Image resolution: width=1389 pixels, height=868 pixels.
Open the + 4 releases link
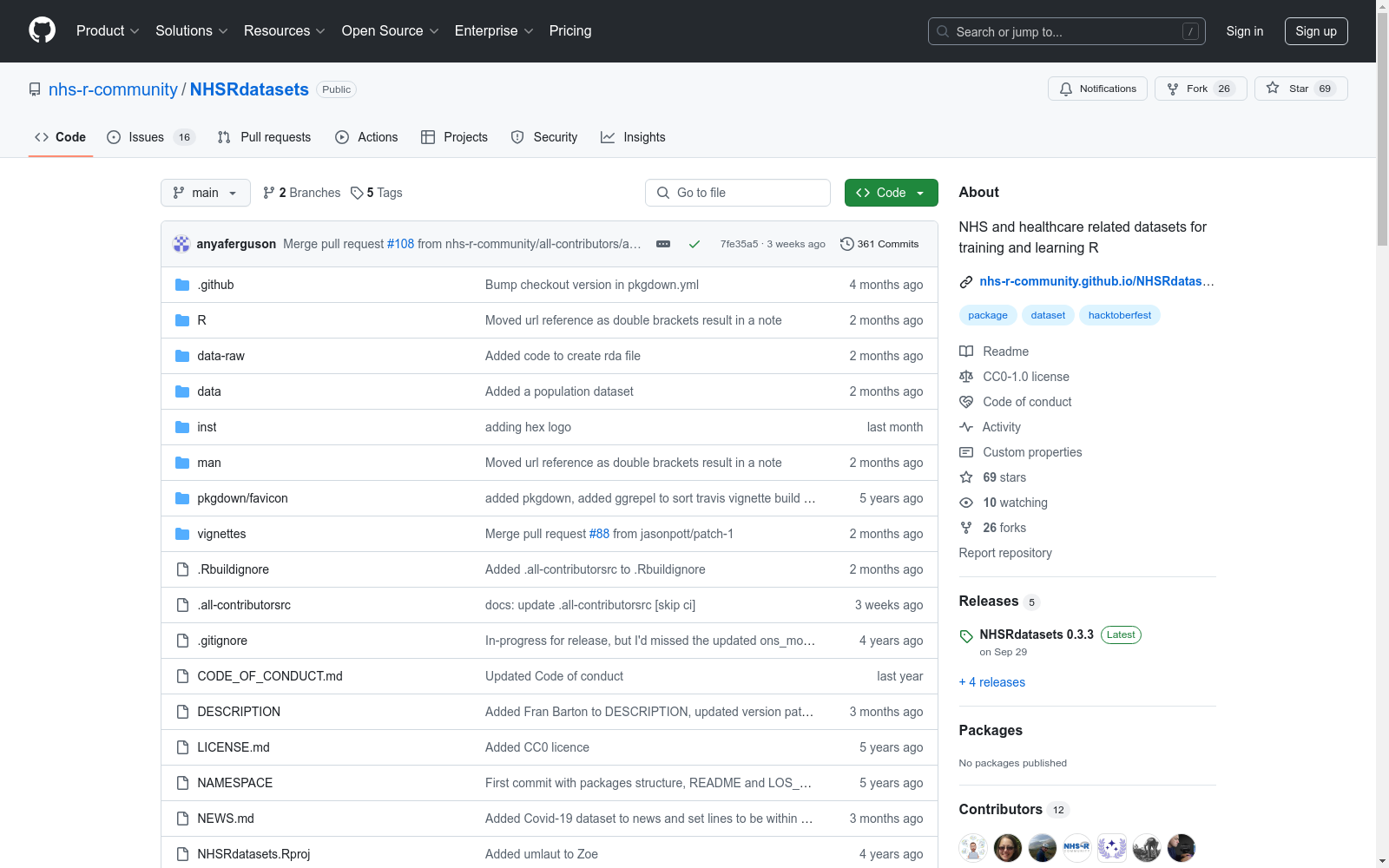[992, 682]
